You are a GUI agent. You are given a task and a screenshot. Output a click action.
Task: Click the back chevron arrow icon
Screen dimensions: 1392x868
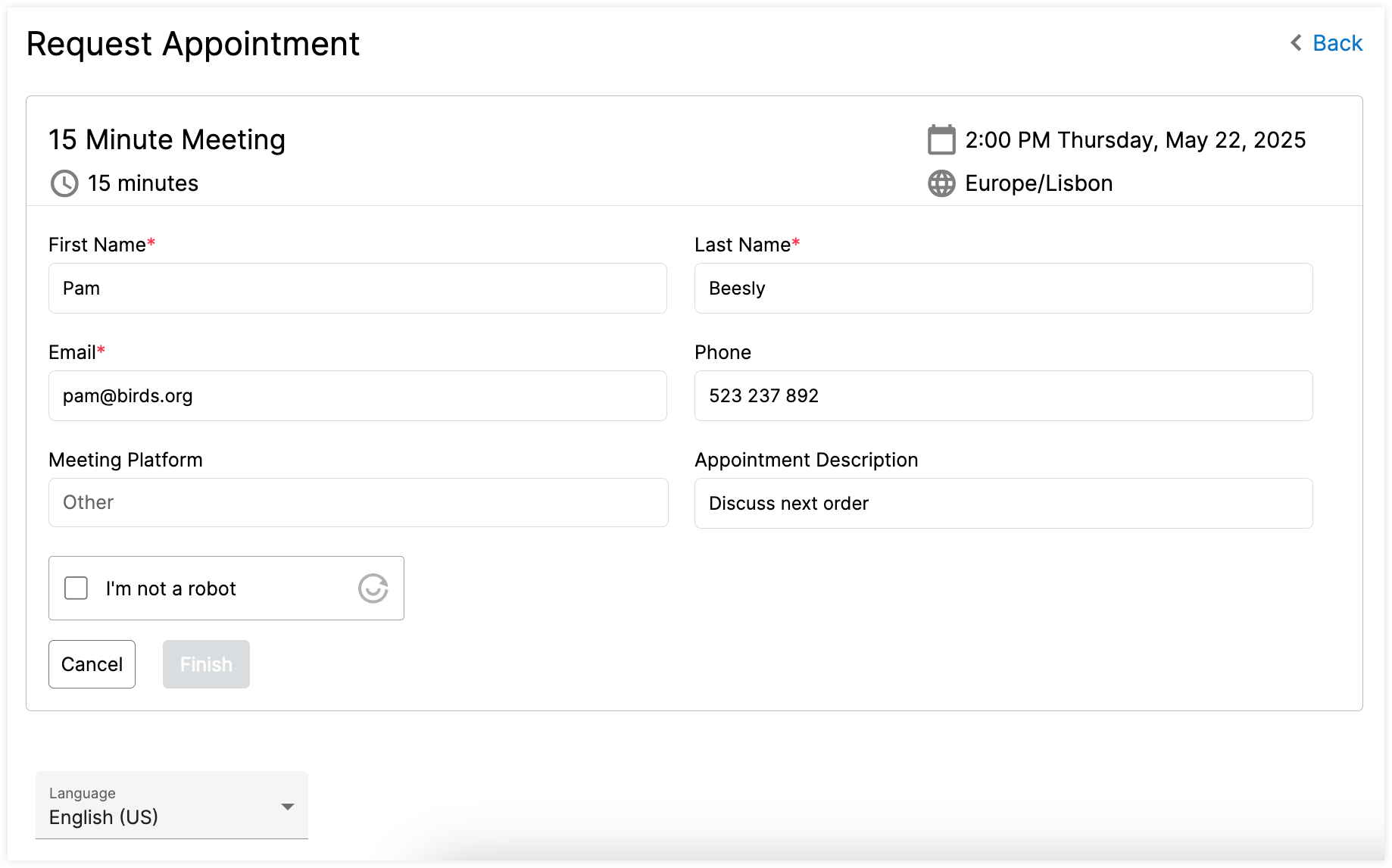click(x=1296, y=43)
